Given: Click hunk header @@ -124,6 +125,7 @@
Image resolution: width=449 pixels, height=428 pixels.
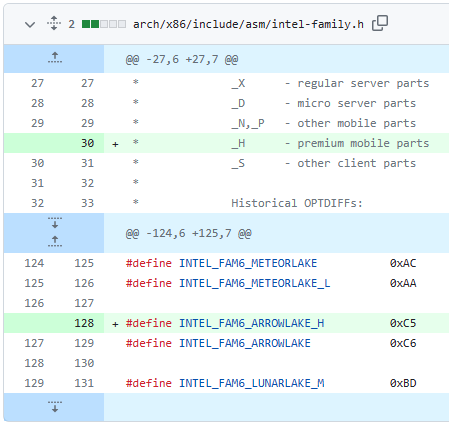Looking at the screenshot, I should [188, 233].
